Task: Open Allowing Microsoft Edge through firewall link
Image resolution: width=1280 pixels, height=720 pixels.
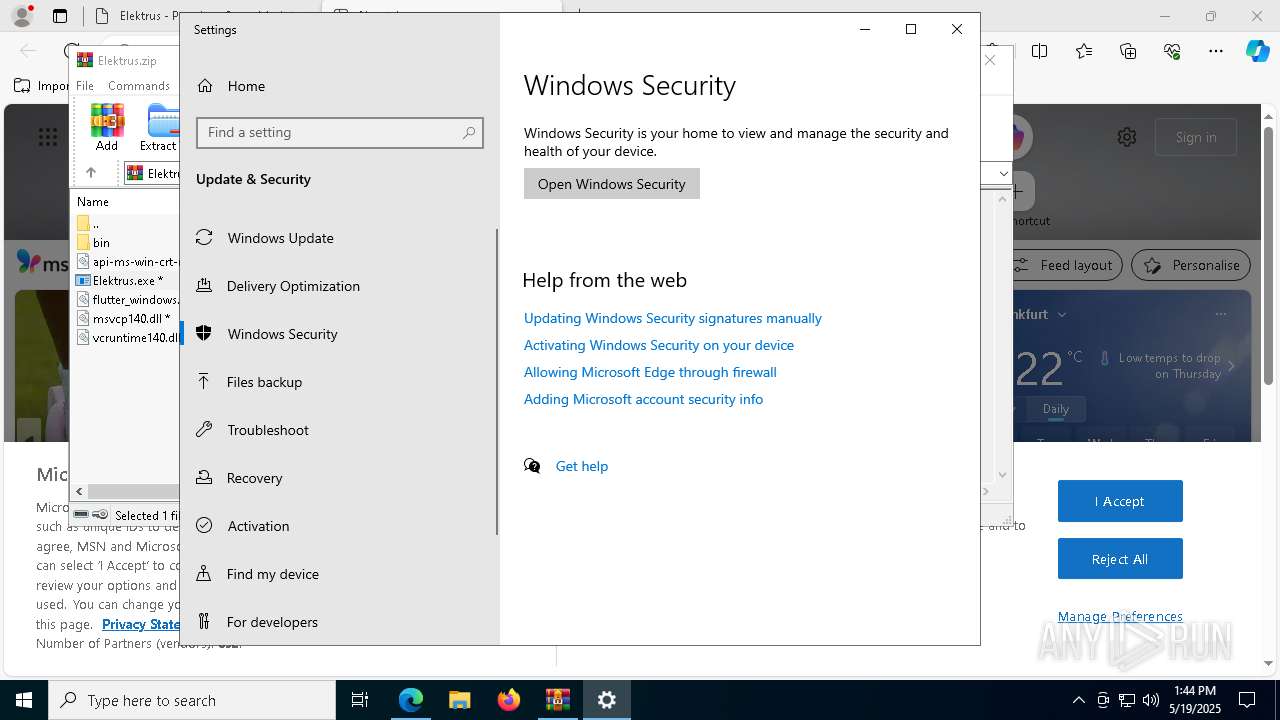Action: [650, 372]
